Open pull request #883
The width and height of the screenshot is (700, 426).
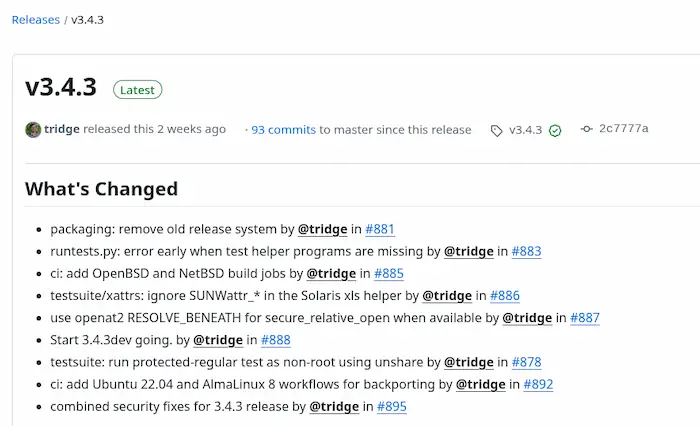click(x=526, y=251)
